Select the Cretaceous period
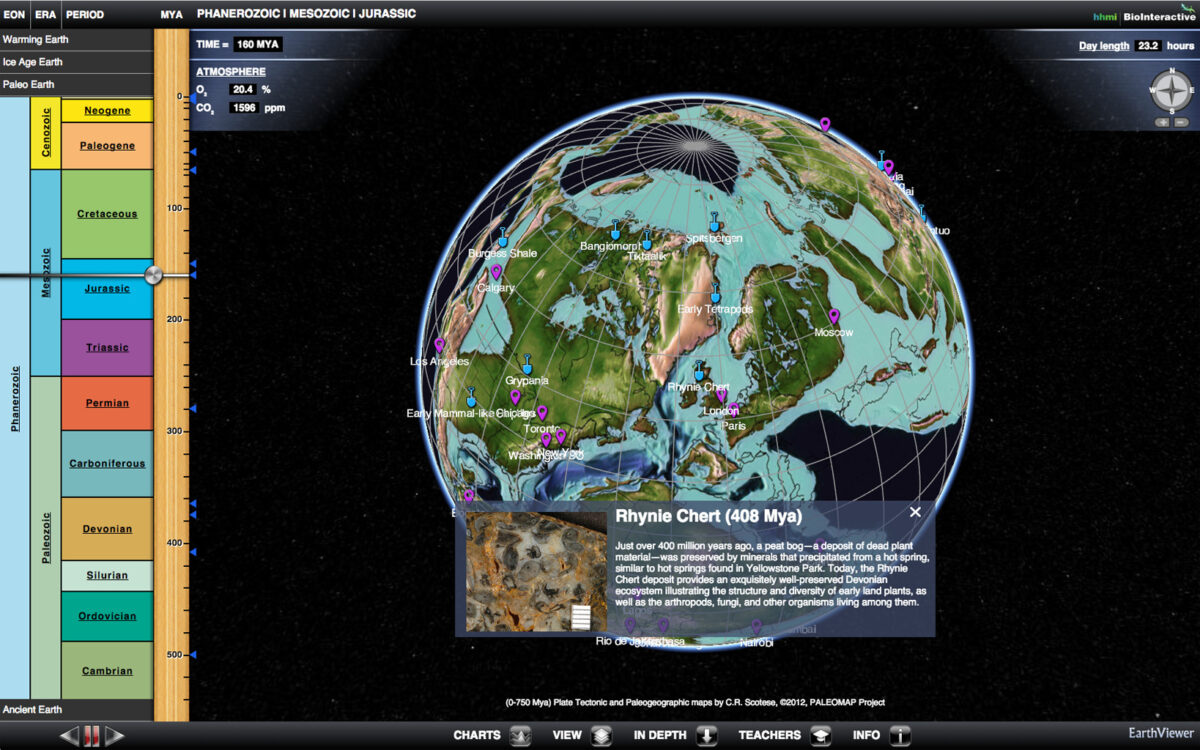This screenshot has height=750, width=1200. (x=107, y=213)
